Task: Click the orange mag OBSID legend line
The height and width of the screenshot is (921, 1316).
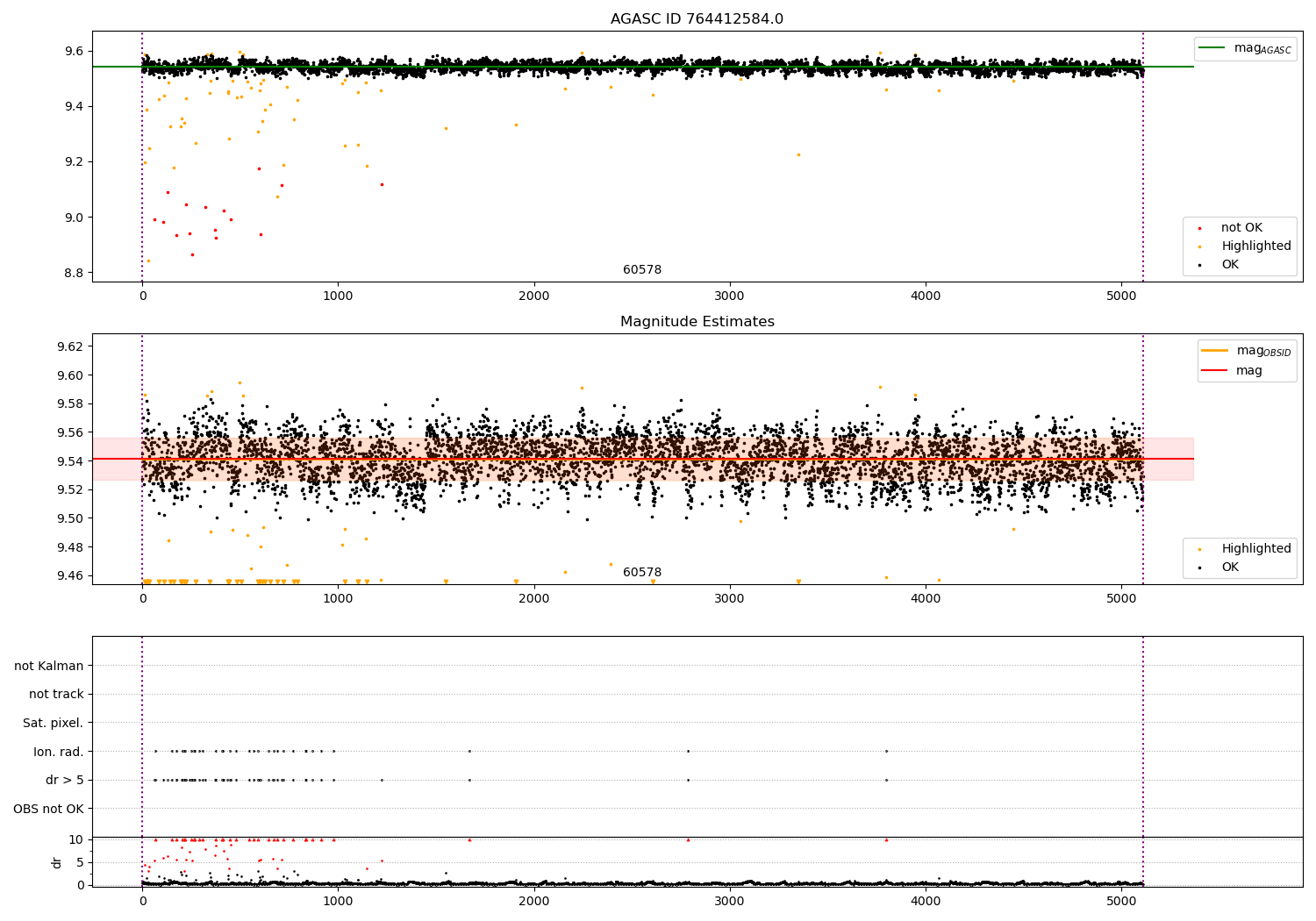Action: click(x=1215, y=351)
